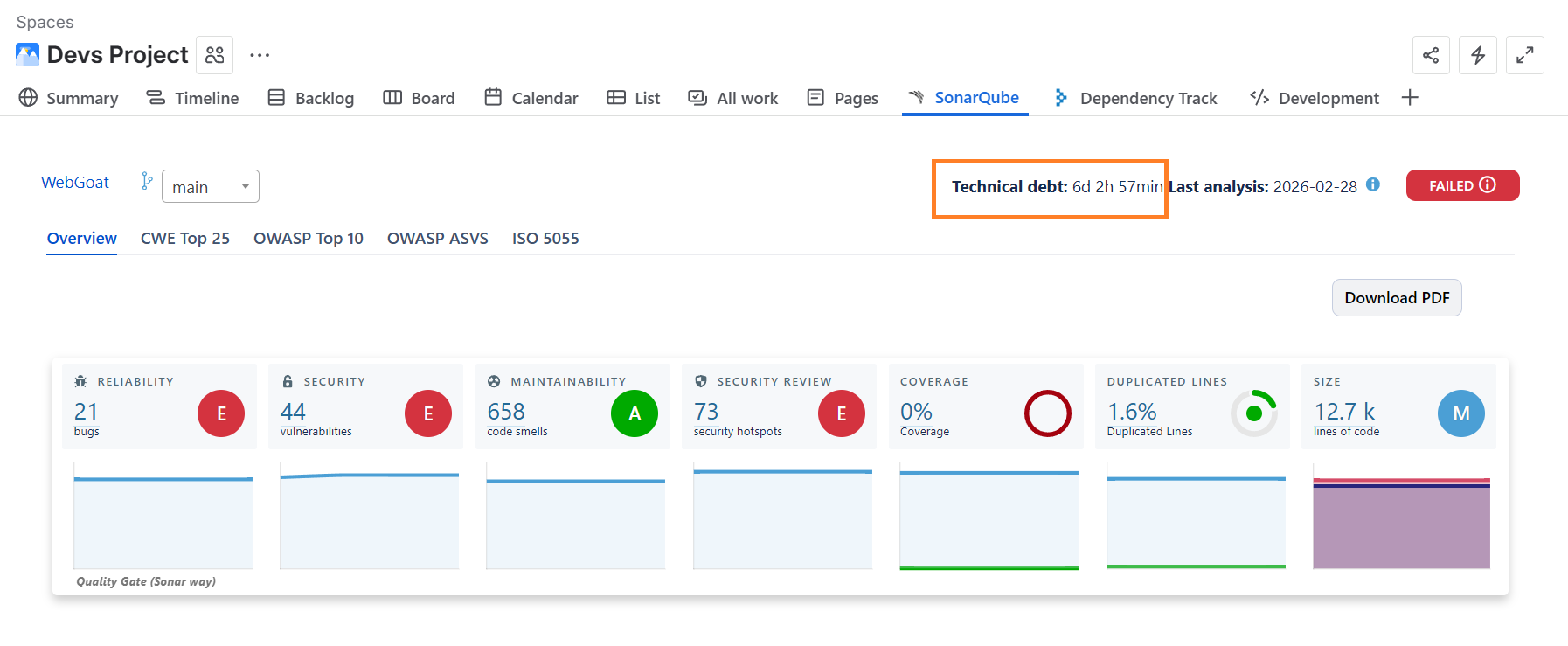Image resolution: width=1568 pixels, height=646 pixels.
Task: Click the share icon button
Action: click(x=1431, y=55)
